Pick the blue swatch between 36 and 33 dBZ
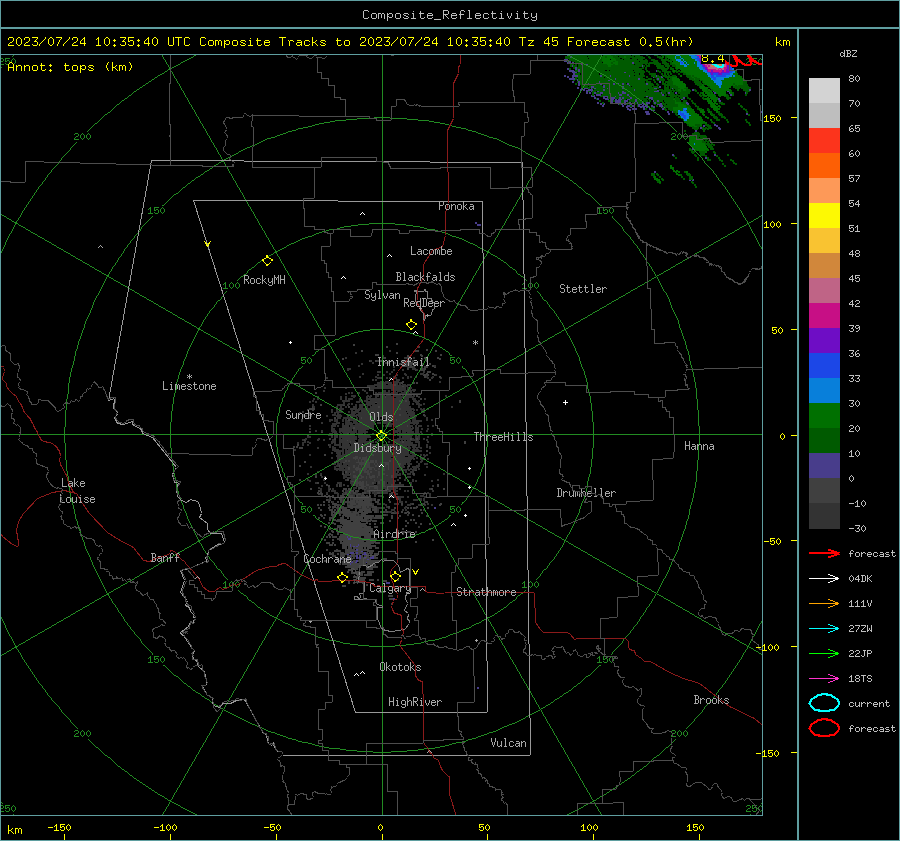This screenshot has width=900, height=841. pyautogui.click(x=824, y=366)
